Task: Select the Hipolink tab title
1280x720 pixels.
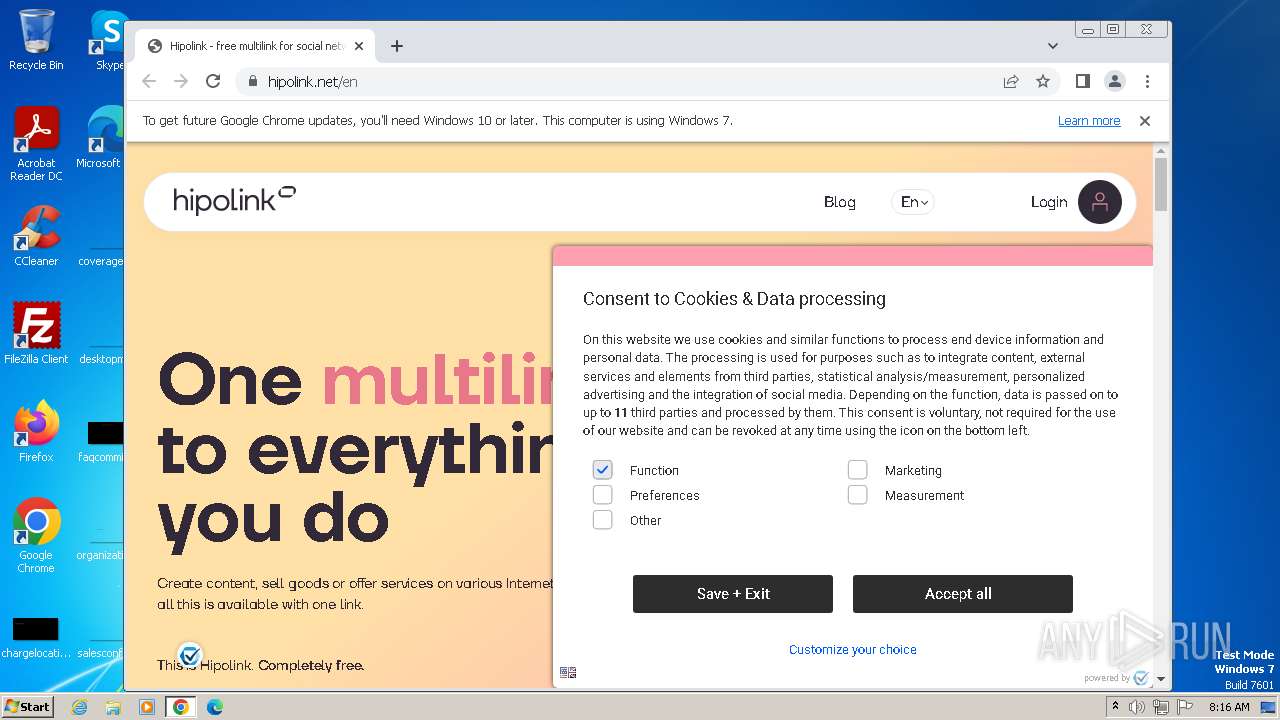Action: click(256, 46)
